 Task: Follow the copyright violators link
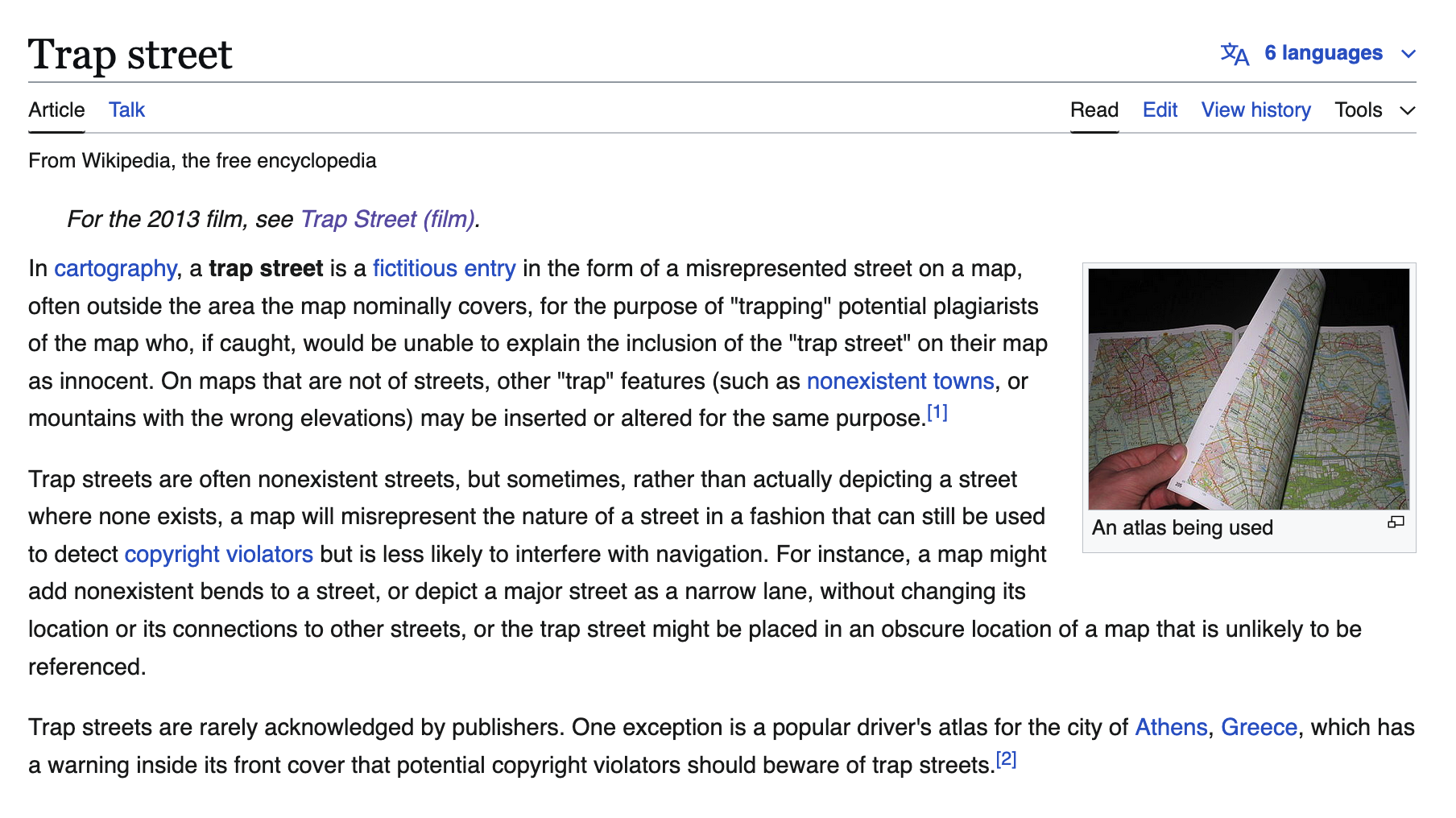(218, 554)
